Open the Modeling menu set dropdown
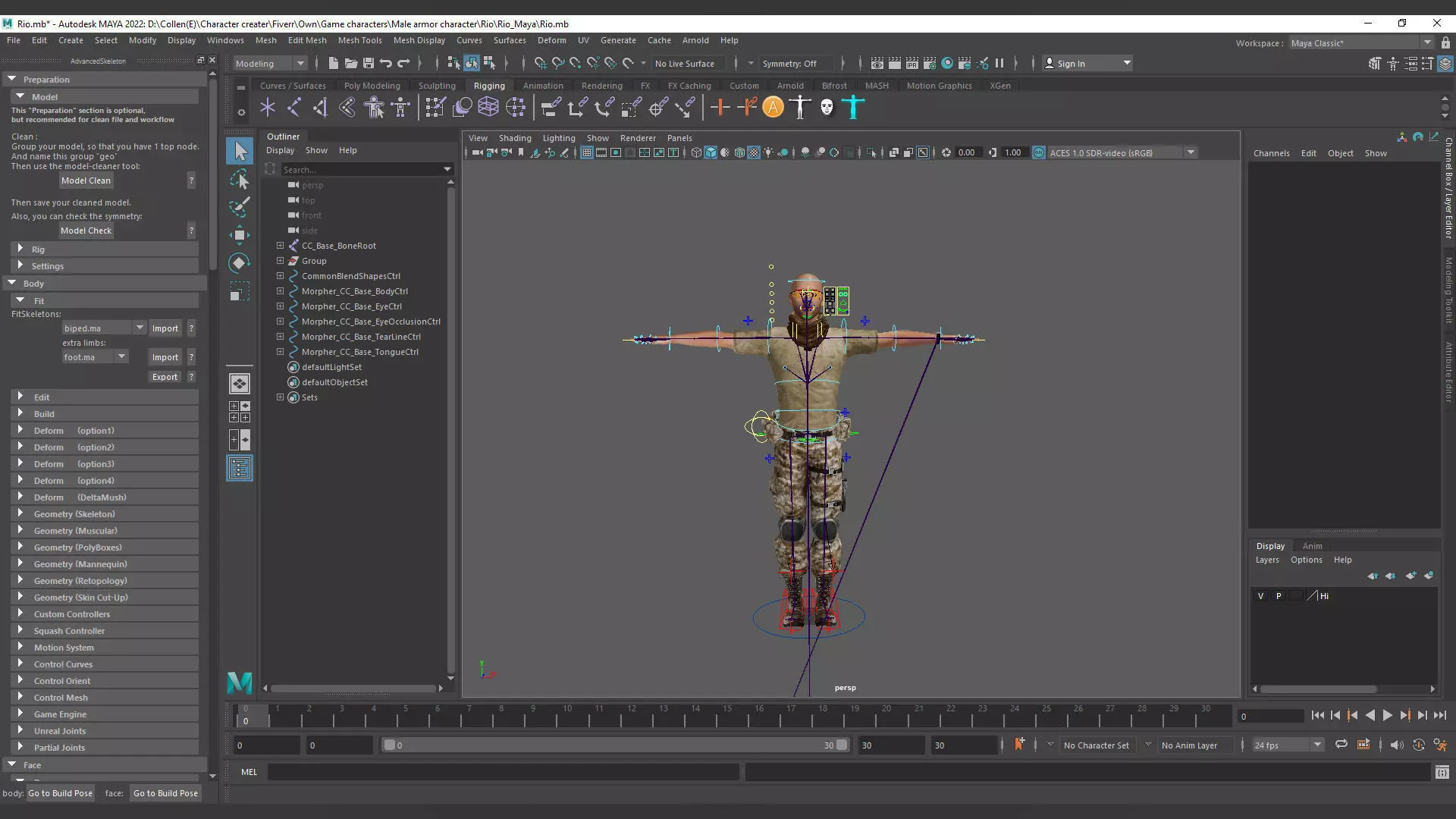This screenshot has height=819, width=1456. (269, 64)
